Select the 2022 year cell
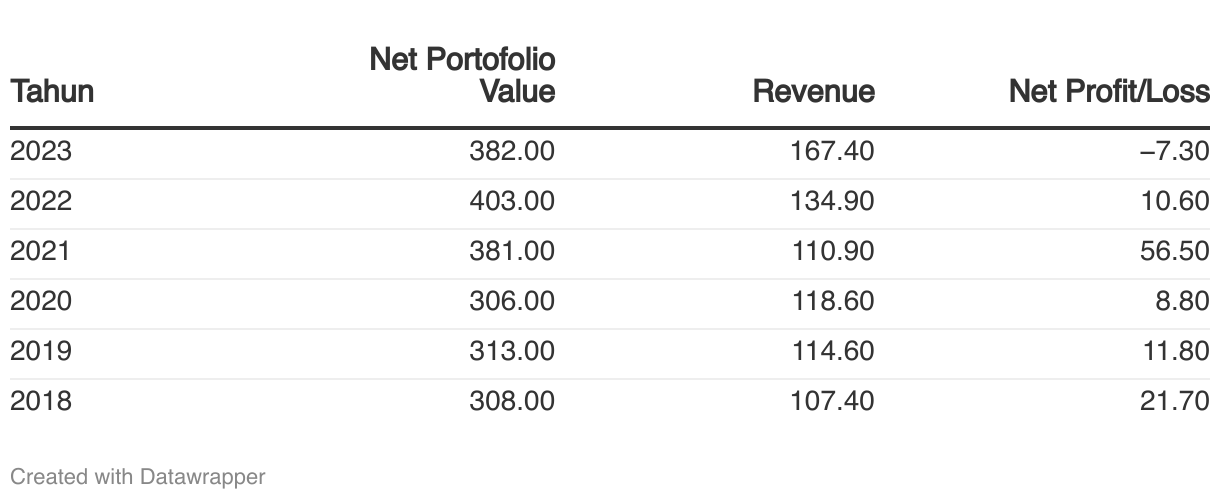 41,202
